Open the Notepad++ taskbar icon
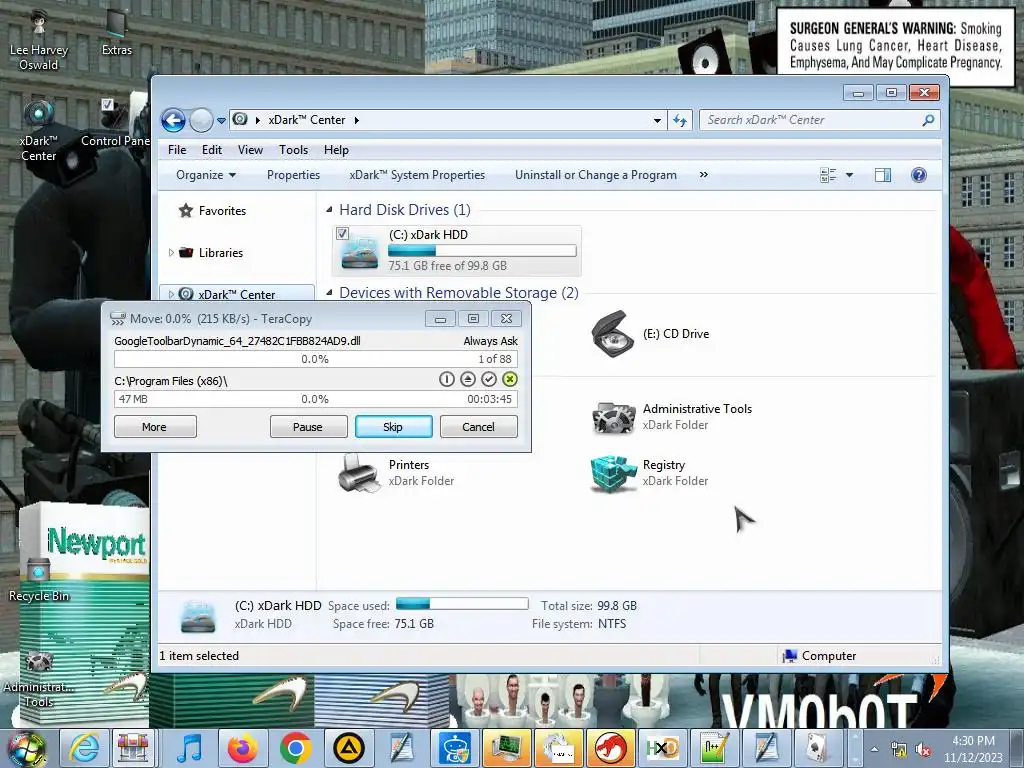Image resolution: width=1024 pixels, height=768 pixels. [714, 748]
